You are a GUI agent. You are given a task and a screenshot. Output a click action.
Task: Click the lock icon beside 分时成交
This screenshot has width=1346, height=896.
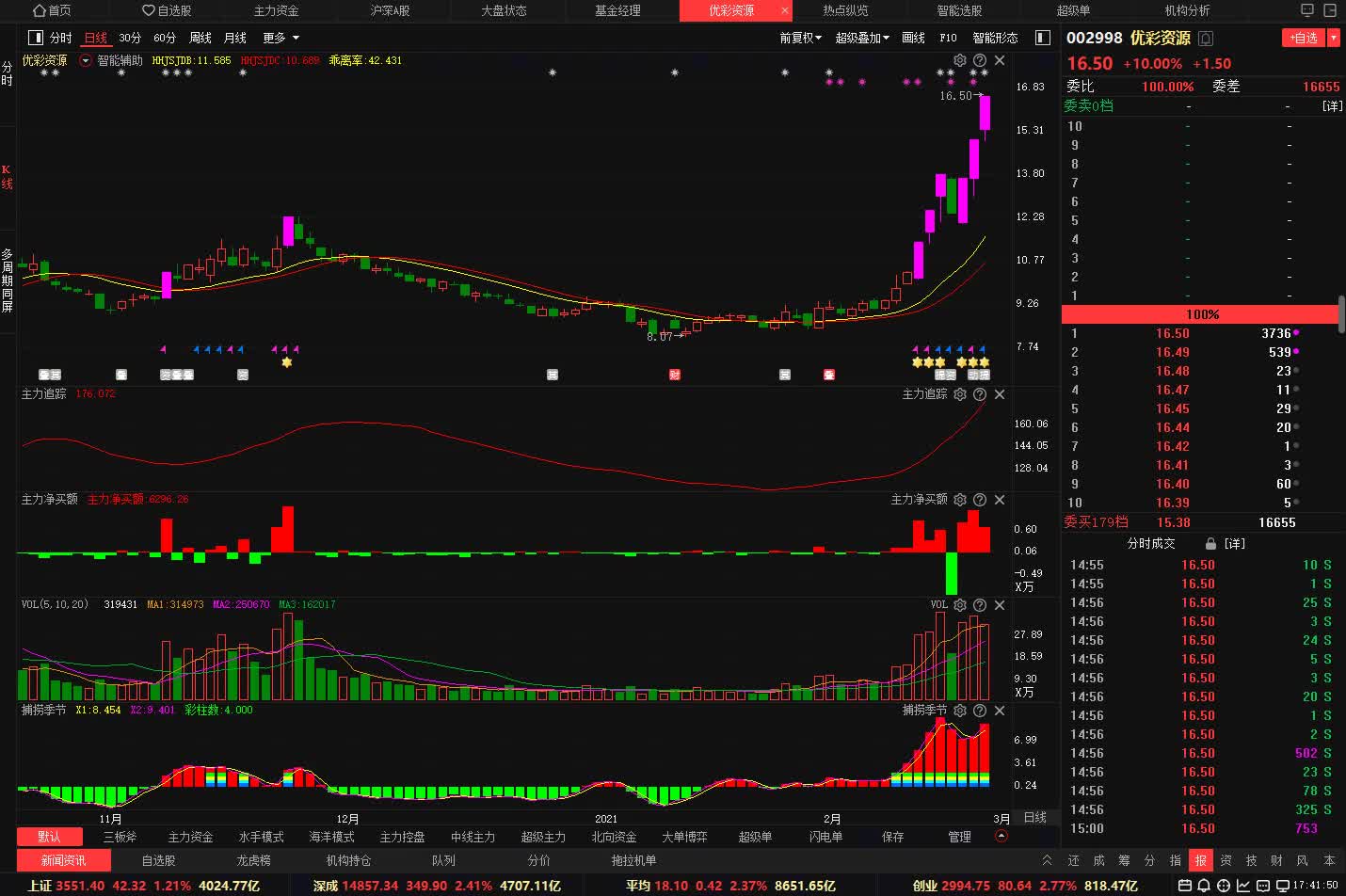tap(1210, 544)
